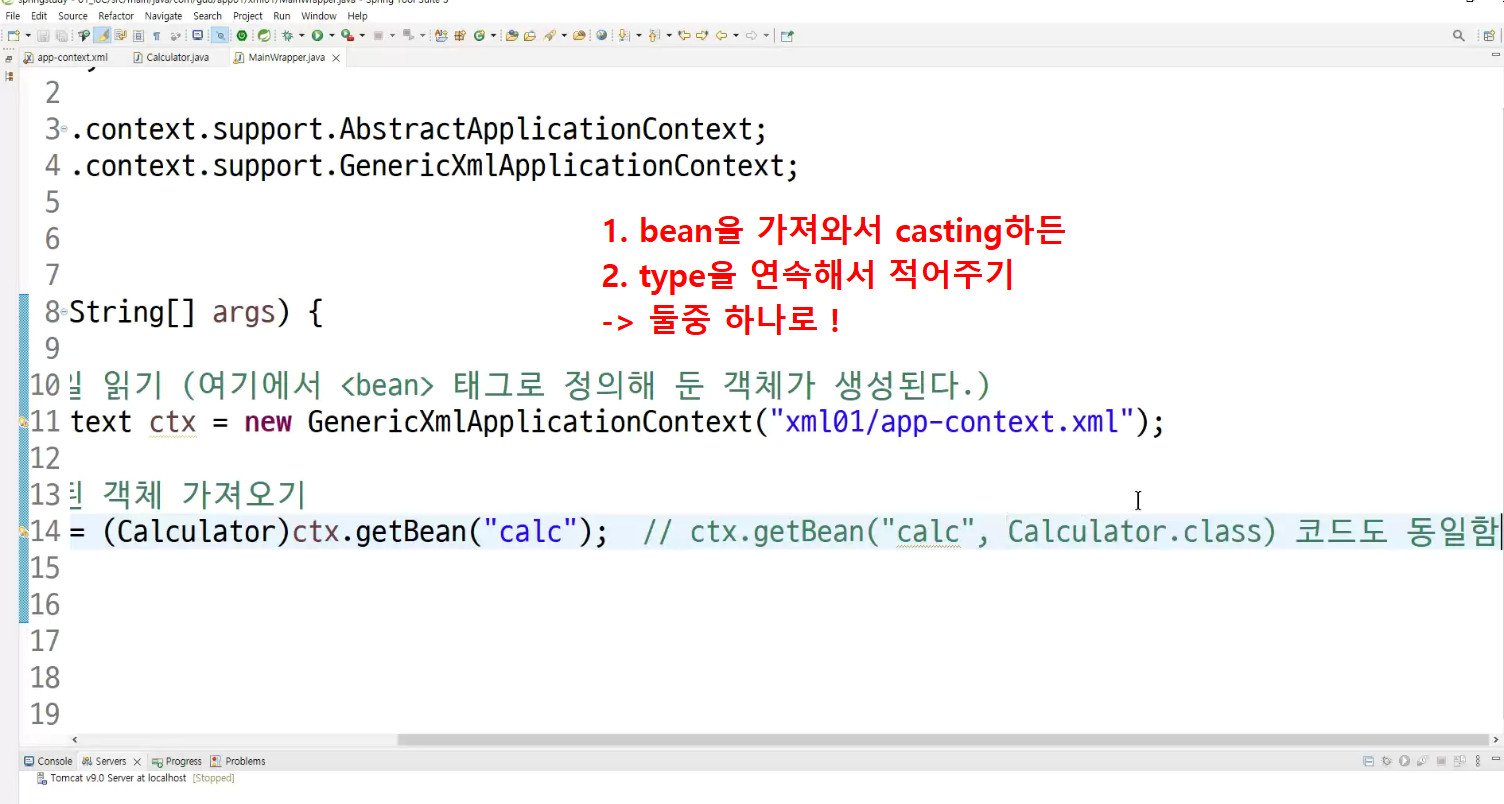1504x804 pixels.
Task: Click the Open Task folder icon
Action: click(530, 35)
